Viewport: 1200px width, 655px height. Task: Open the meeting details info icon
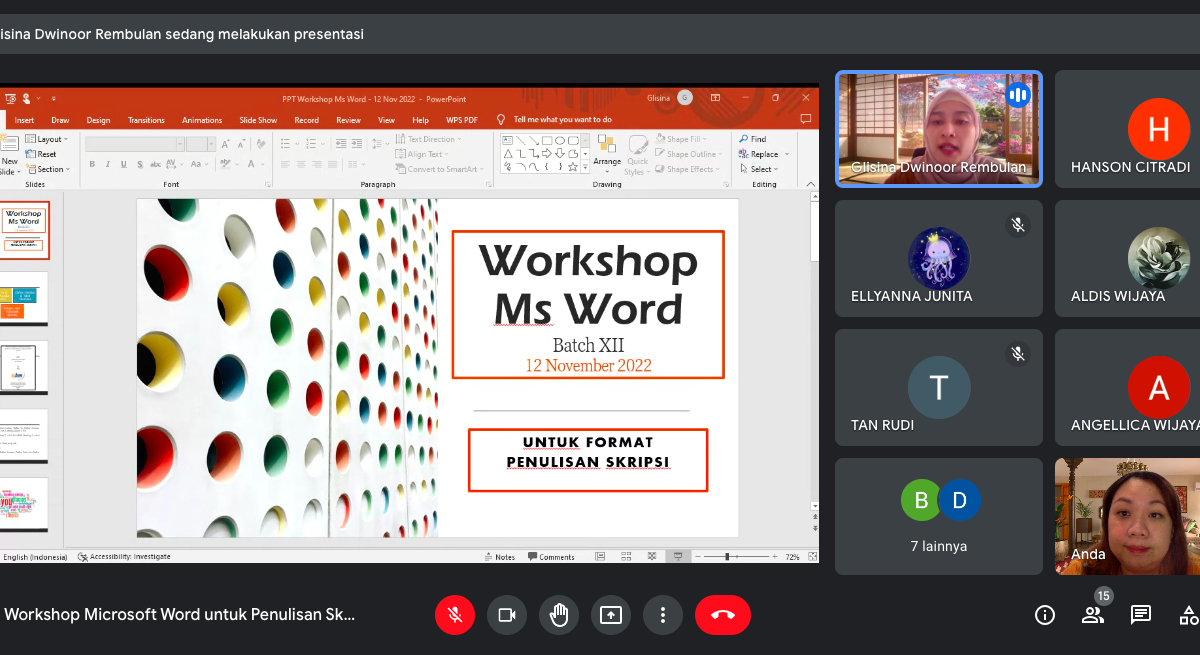(x=1045, y=615)
